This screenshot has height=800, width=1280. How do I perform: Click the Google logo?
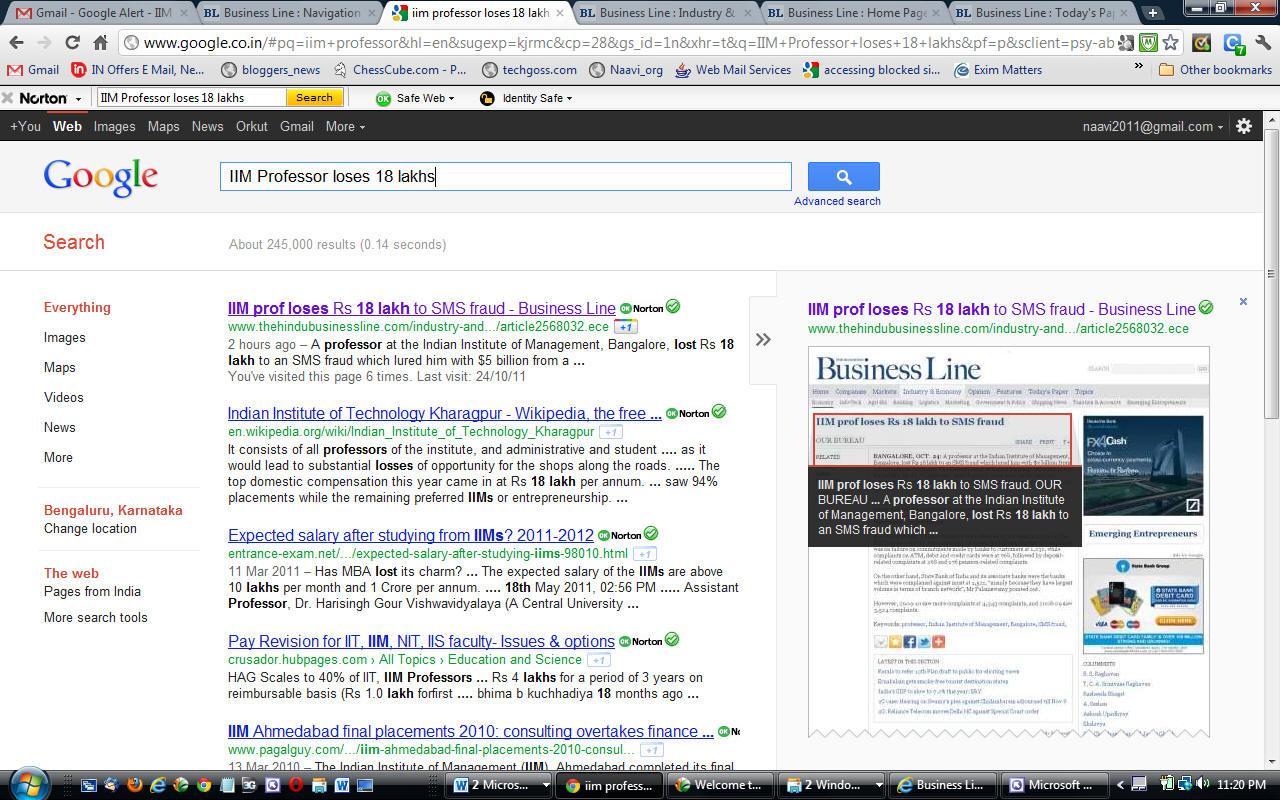(x=101, y=178)
